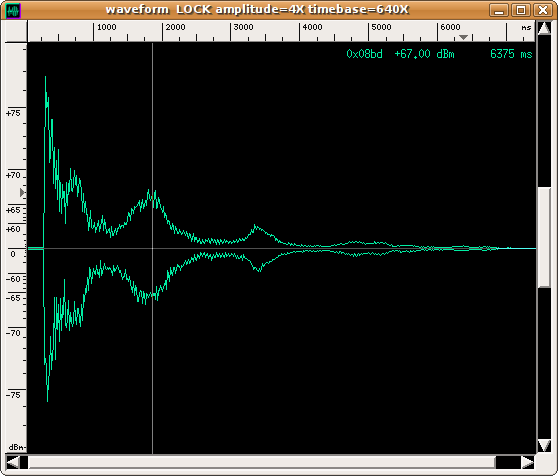The height and width of the screenshot is (476, 558).
Task: Click the +67.00 dBm amplitude readout
Action: [x=424, y=54]
